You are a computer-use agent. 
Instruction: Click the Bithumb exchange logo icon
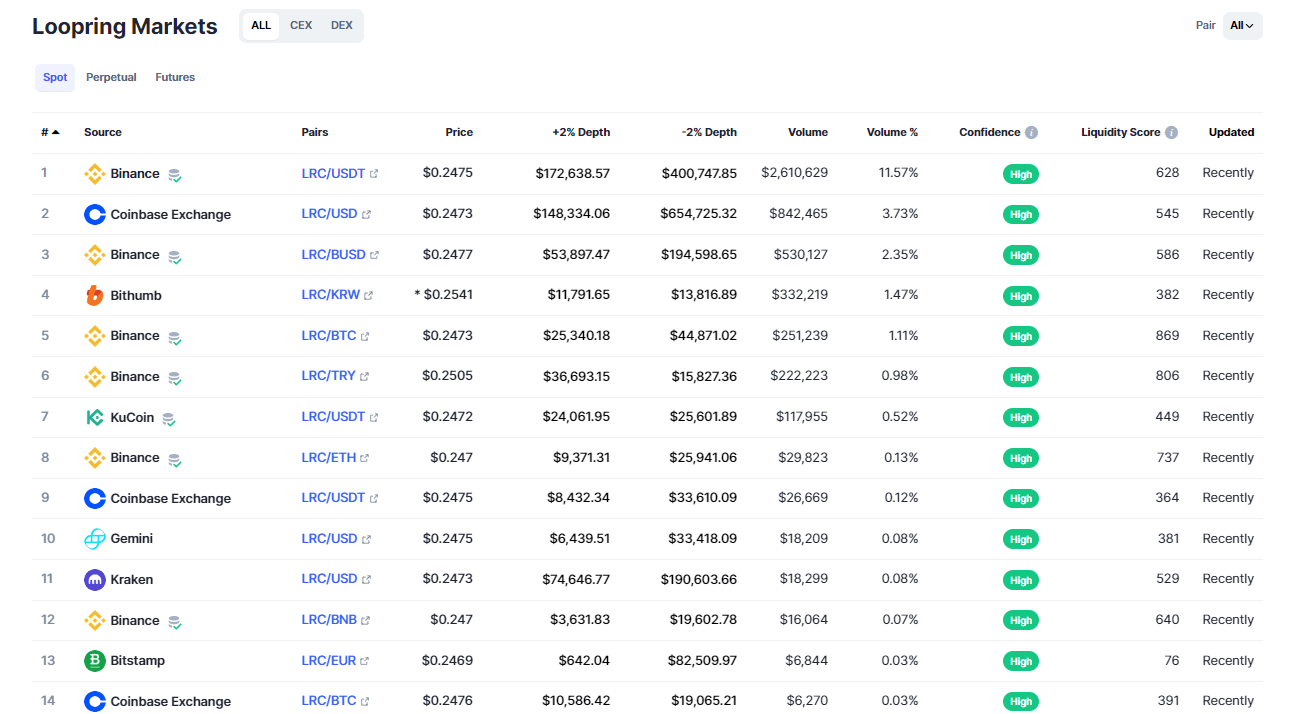94,296
